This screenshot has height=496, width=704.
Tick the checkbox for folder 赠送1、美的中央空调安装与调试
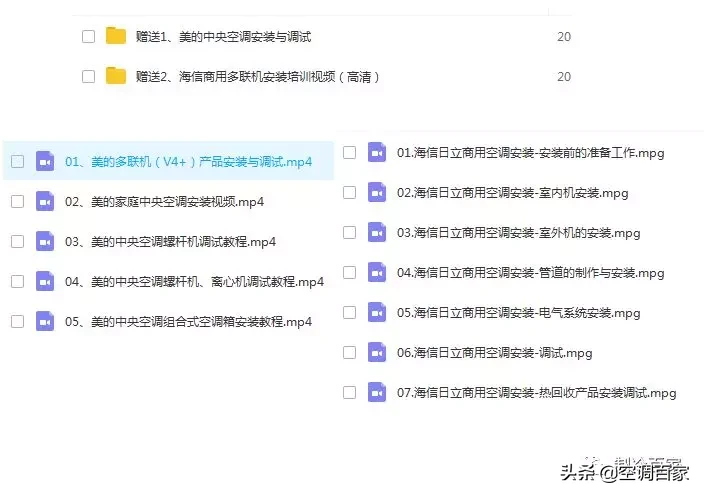click(x=88, y=36)
